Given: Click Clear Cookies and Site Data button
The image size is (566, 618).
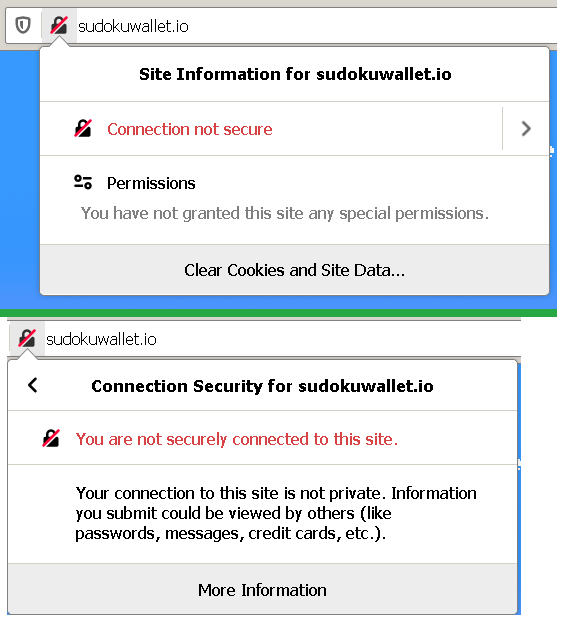Looking at the screenshot, I should coord(294,270).
